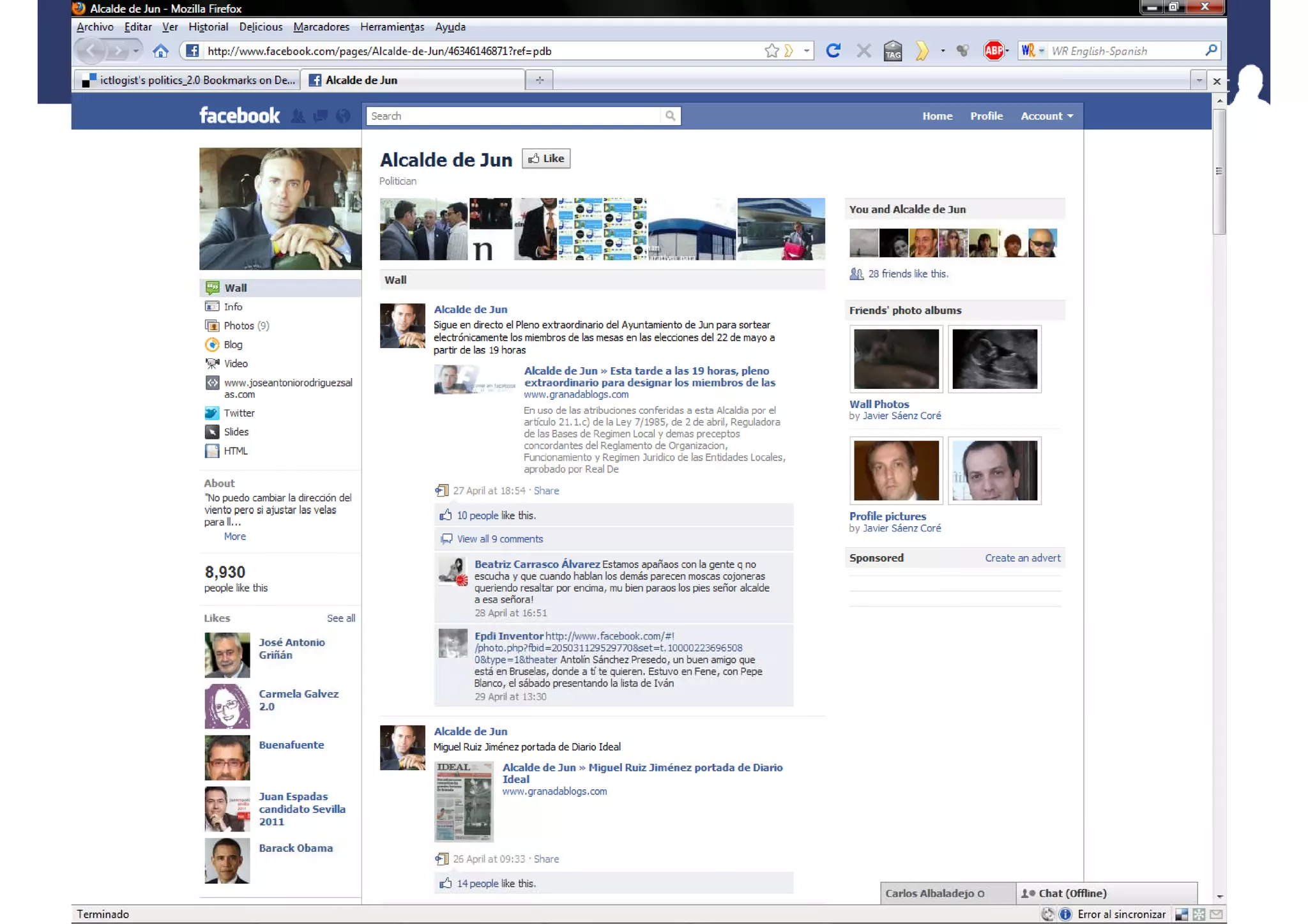
Task: Click the scrollbar down arrow
Action: tap(1219, 897)
